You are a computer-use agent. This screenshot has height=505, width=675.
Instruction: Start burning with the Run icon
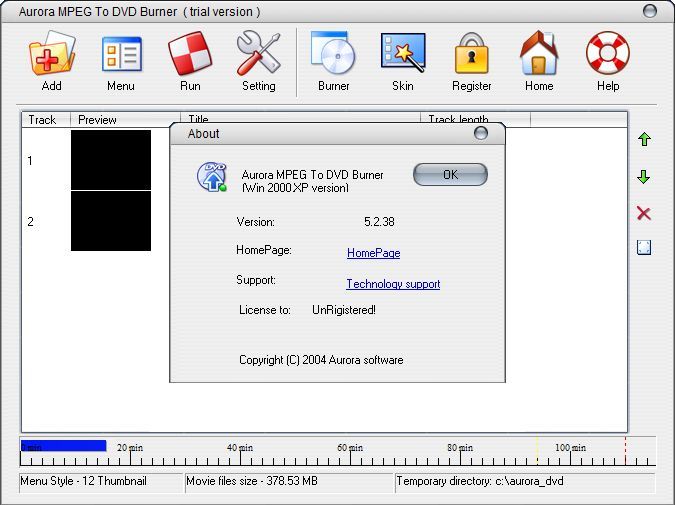pos(190,53)
